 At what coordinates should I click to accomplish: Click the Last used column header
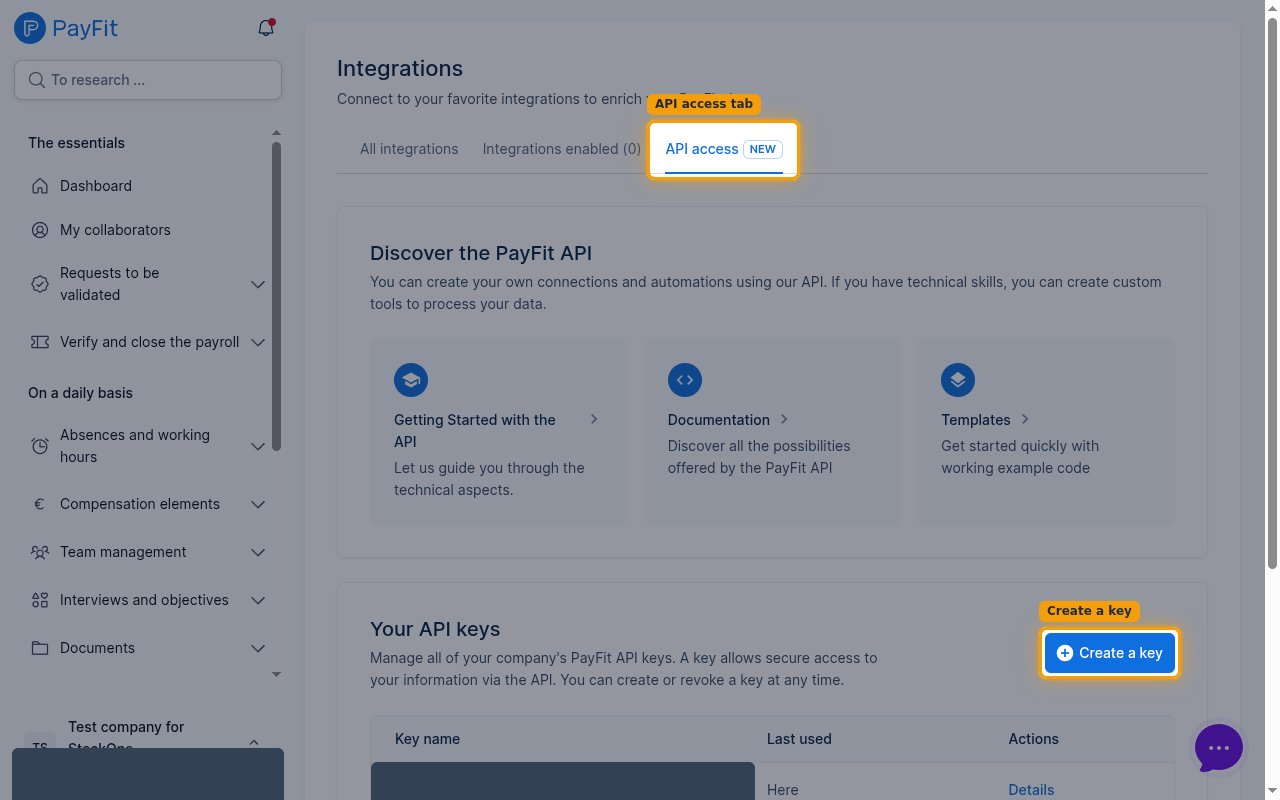[799, 739]
